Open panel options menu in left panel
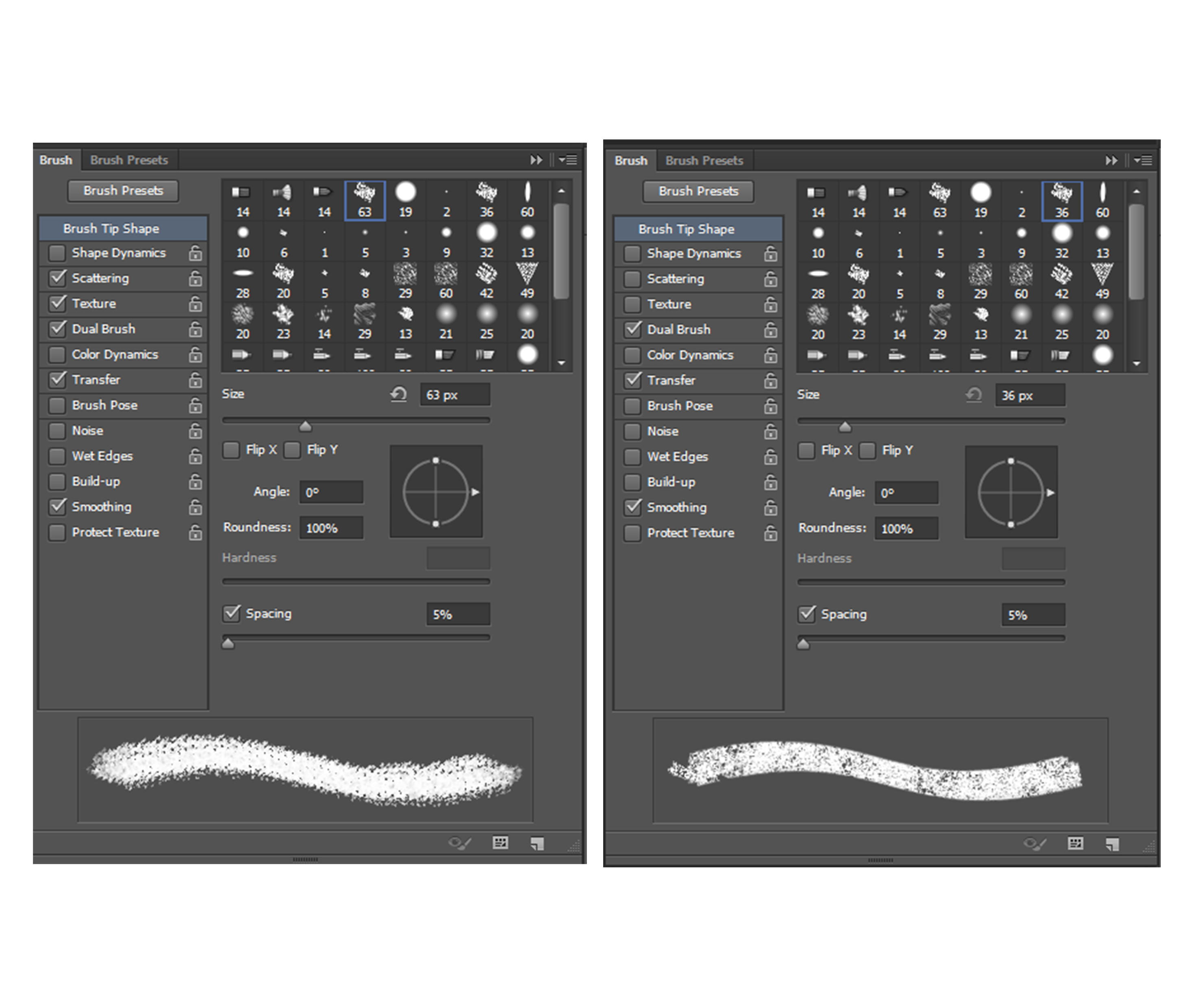This screenshot has height=1008, width=1199. tap(569, 160)
